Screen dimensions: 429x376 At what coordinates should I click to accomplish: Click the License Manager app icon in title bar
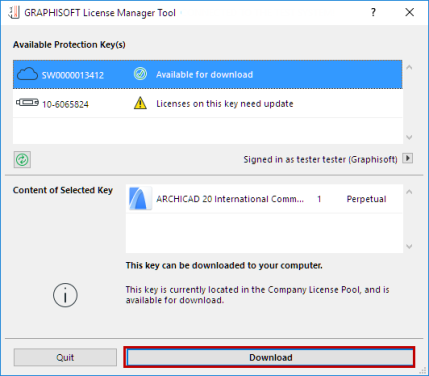coord(14,13)
